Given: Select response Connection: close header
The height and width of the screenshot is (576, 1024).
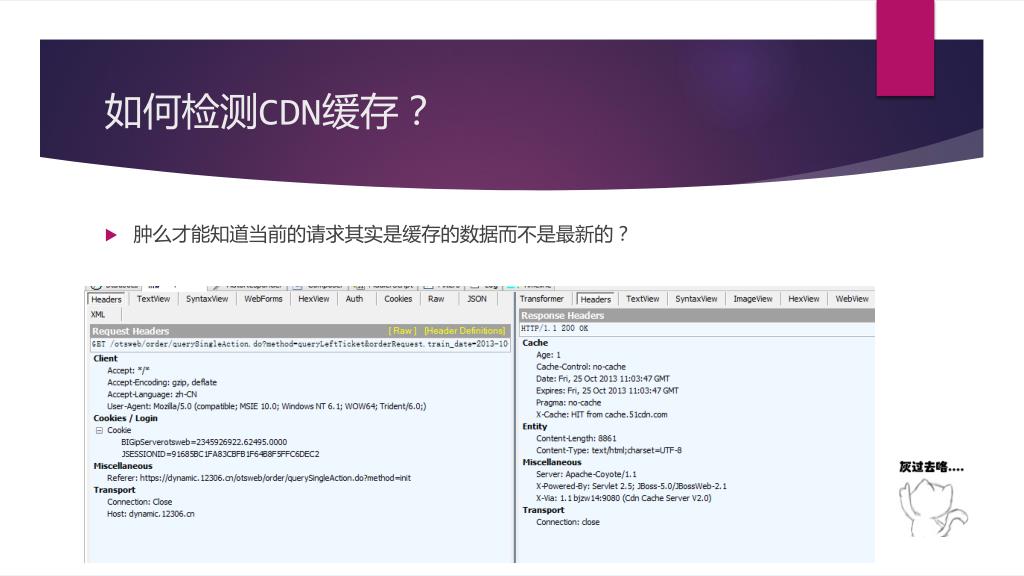Looking at the screenshot, I should 568,522.
